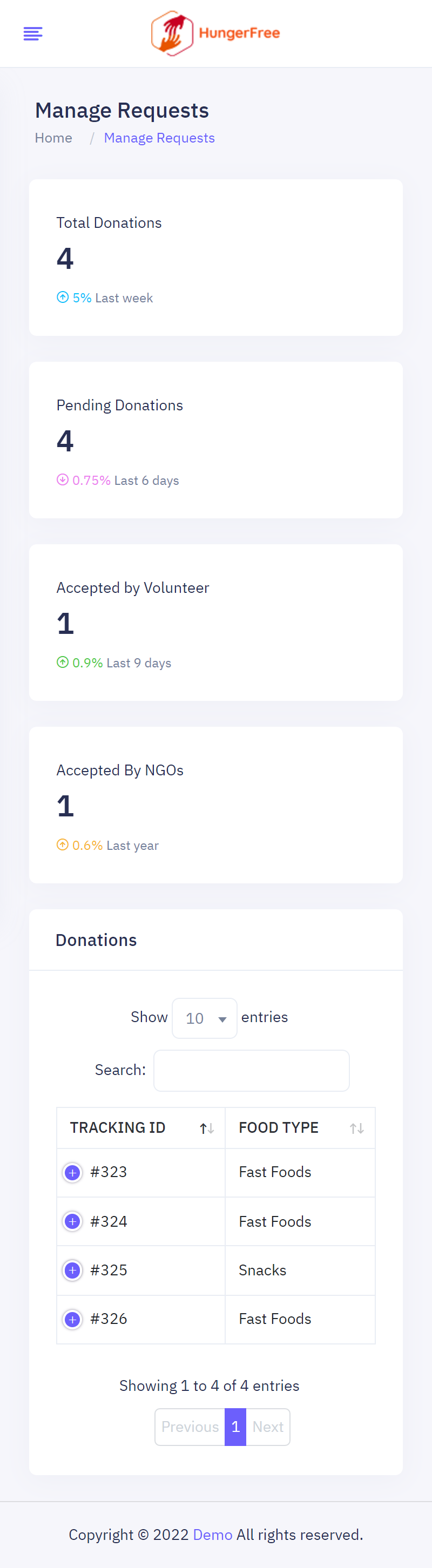Open the Show entries dropdown
Image resolution: width=432 pixels, height=1568 pixels.
coord(205,1018)
